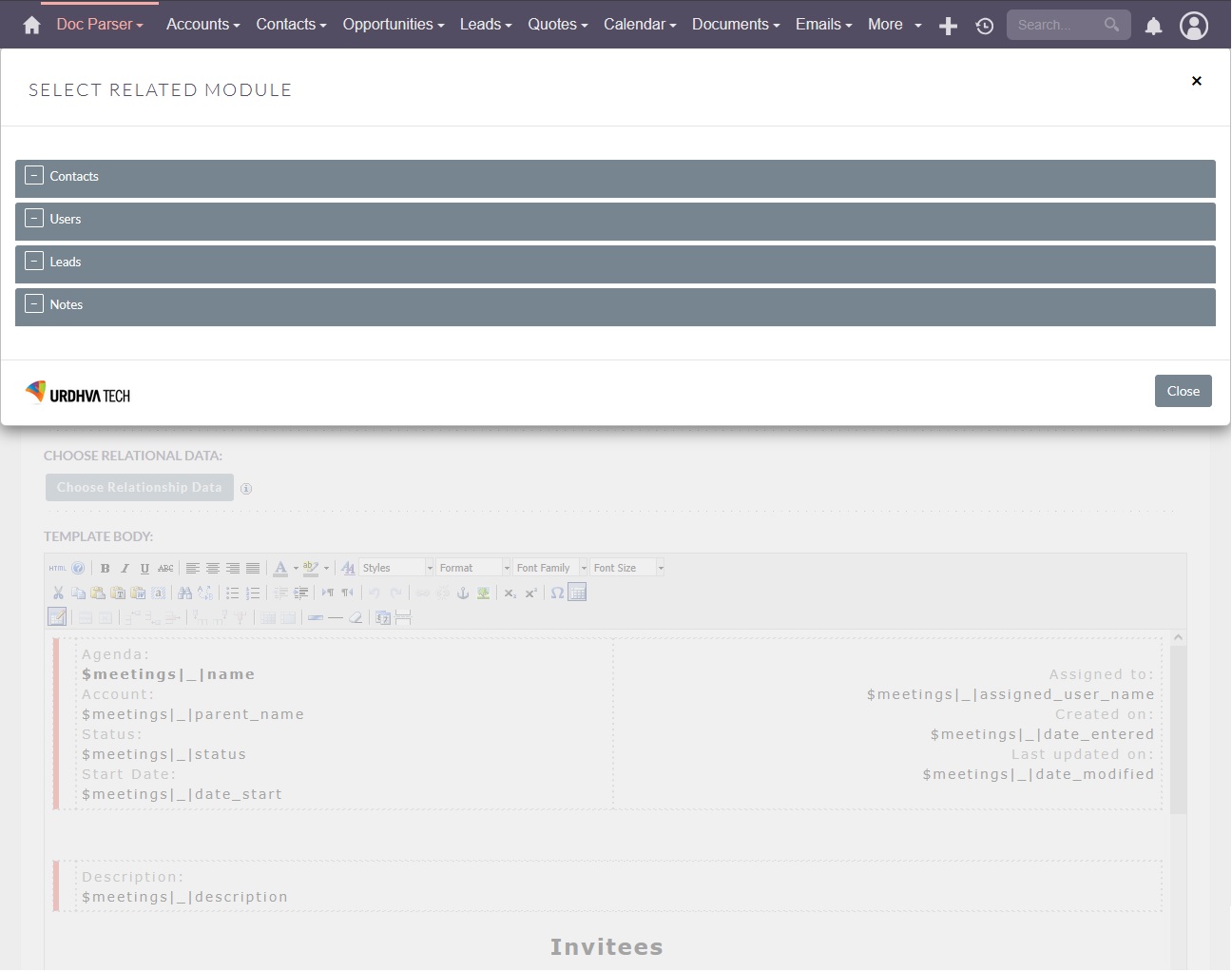Expand the More navigation menu
The image size is (1232, 972).
click(x=894, y=25)
